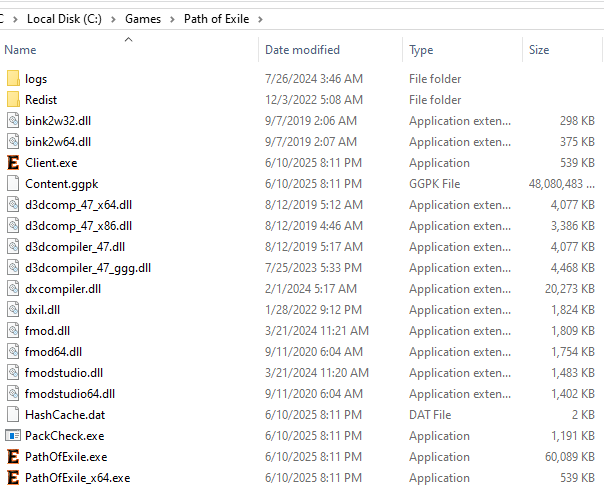Select the file name 'Content.ggpk'

point(62,184)
